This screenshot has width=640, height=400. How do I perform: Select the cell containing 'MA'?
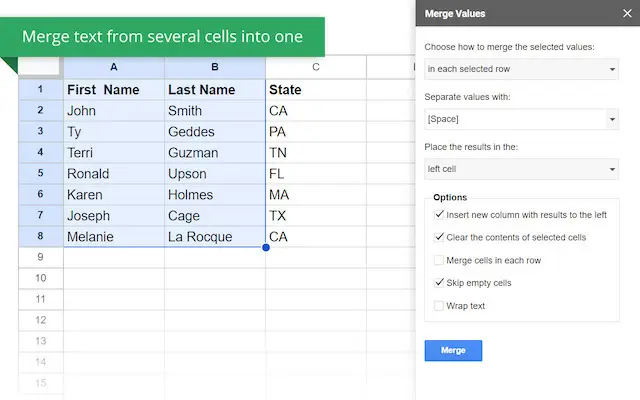pyautogui.click(x=316, y=195)
